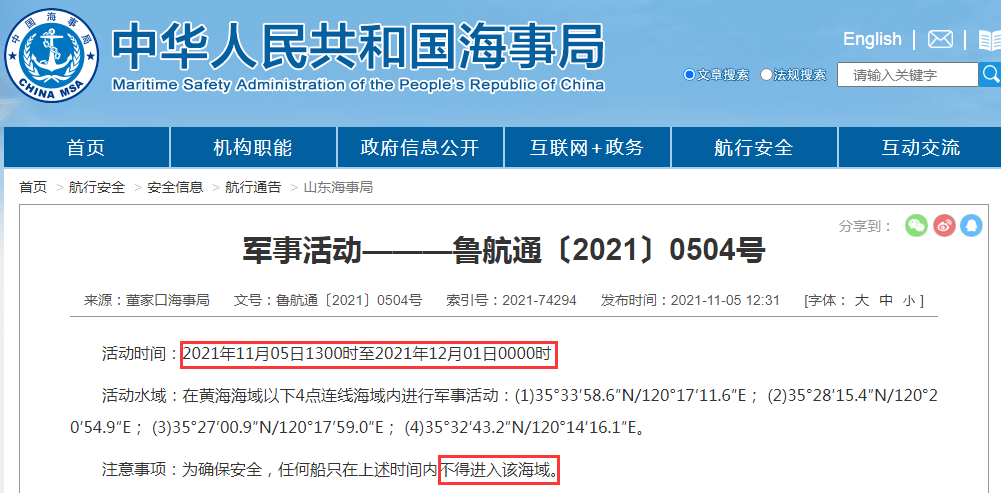
Task: Open 航行安全 navigation tab
Action: 754,148
